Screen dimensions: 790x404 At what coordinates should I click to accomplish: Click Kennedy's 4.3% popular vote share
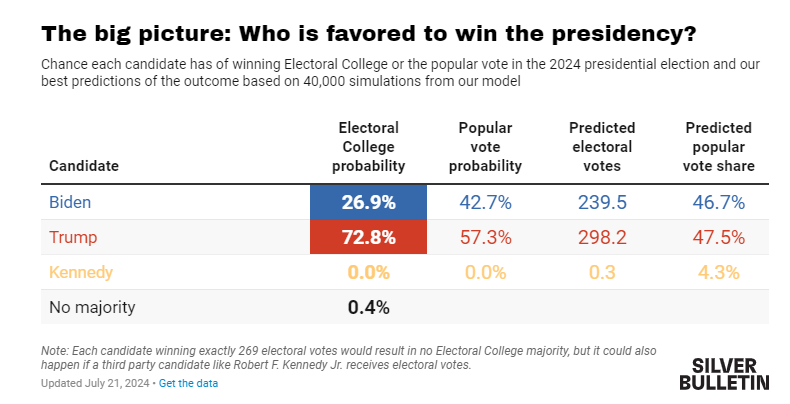point(718,273)
